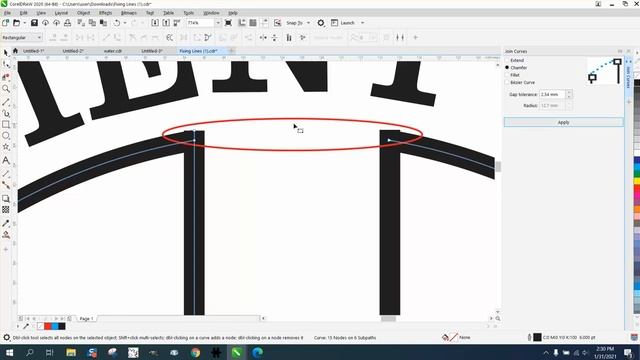640x360 pixels.
Task: Click the Import icon
Action: tap(155, 23)
